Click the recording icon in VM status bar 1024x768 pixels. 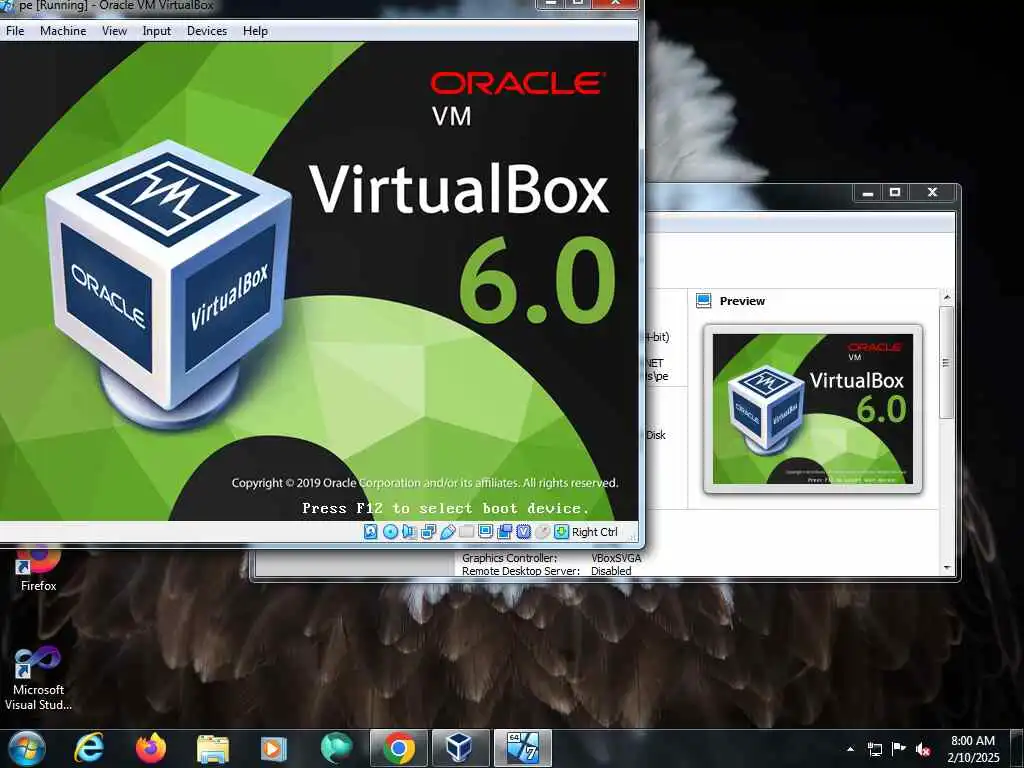[x=504, y=532]
